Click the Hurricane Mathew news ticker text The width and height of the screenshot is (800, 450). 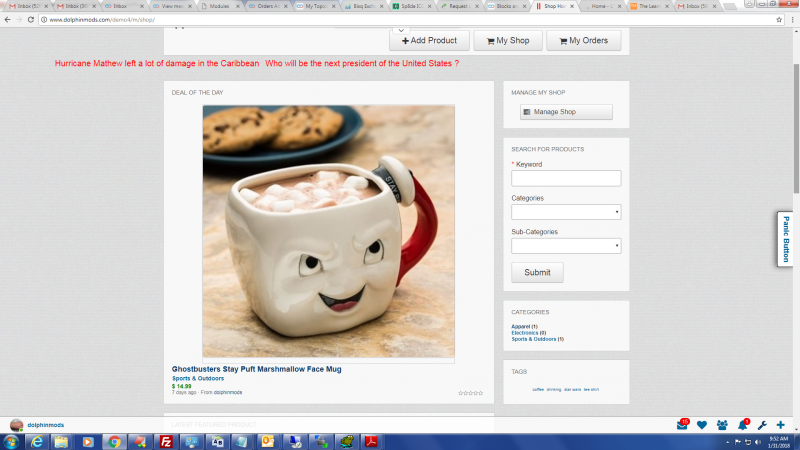coord(157,63)
